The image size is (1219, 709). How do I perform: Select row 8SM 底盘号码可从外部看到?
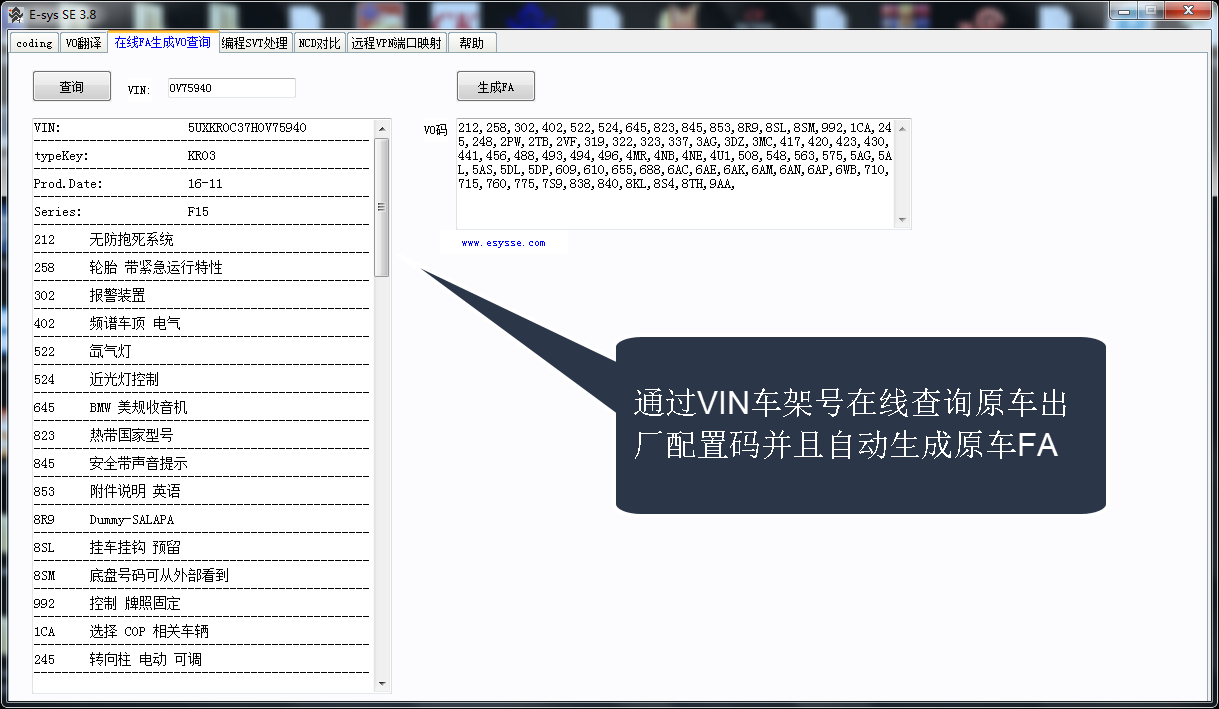[202, 576]
